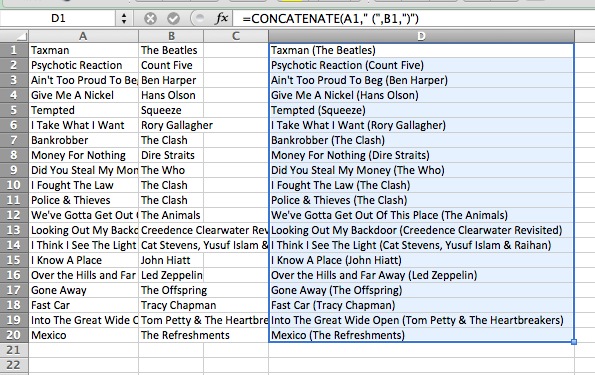Image resolution: width=595 pixels, height=375 pixels.
Task: Click cell D5 Tempted (Squeeze)
Action: [421, 110]
